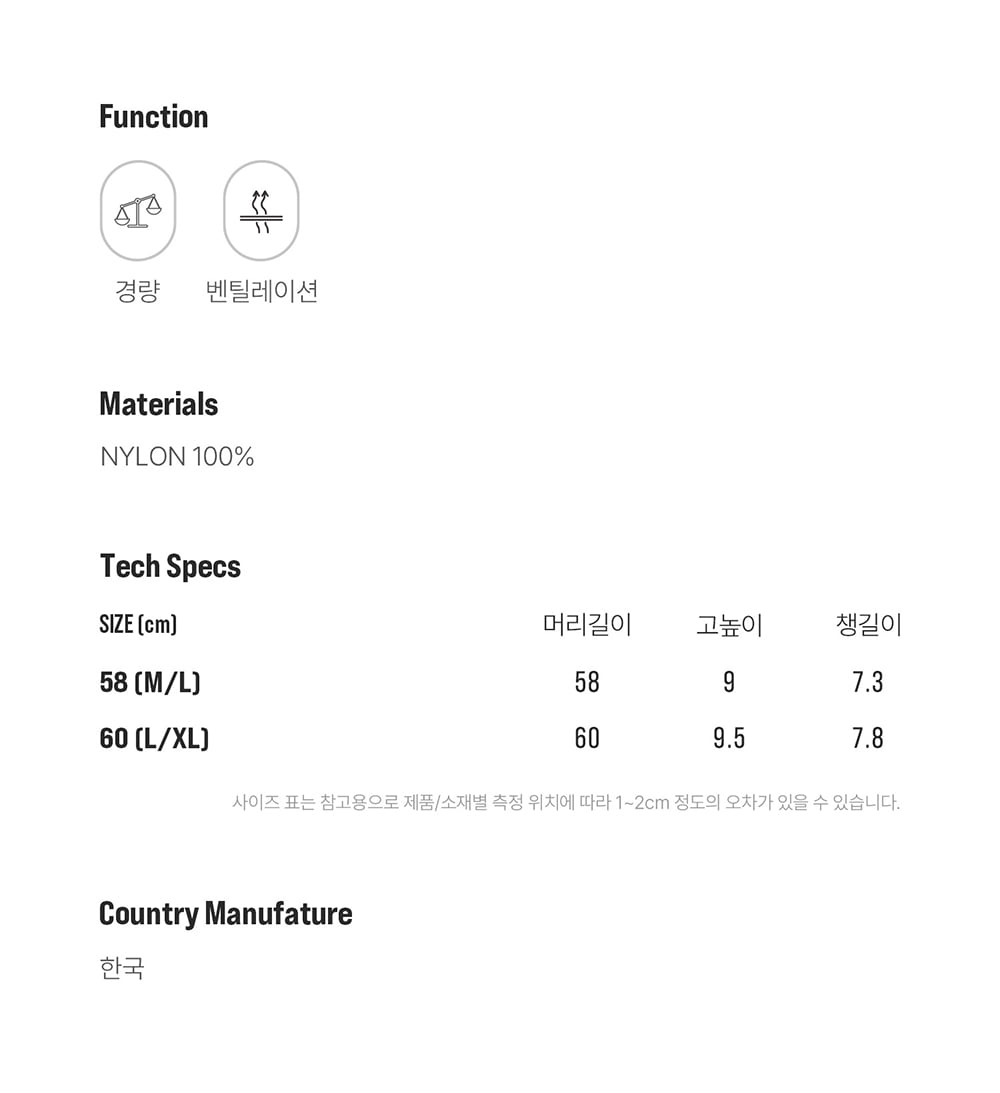
Task: Click the 챙길이 column header
Action: pos(868,625)
